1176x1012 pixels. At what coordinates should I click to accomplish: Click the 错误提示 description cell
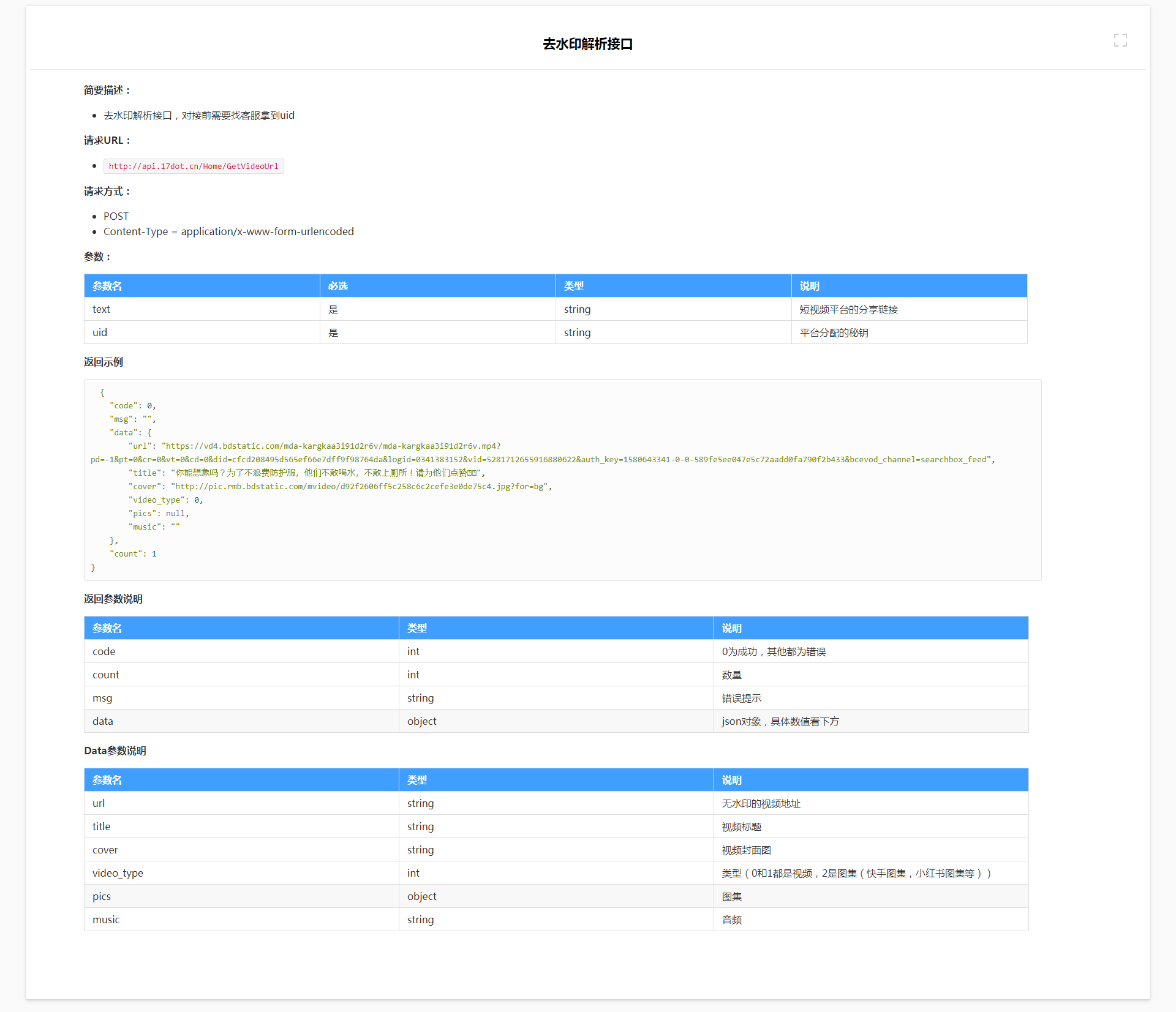(x=871, y=698)
